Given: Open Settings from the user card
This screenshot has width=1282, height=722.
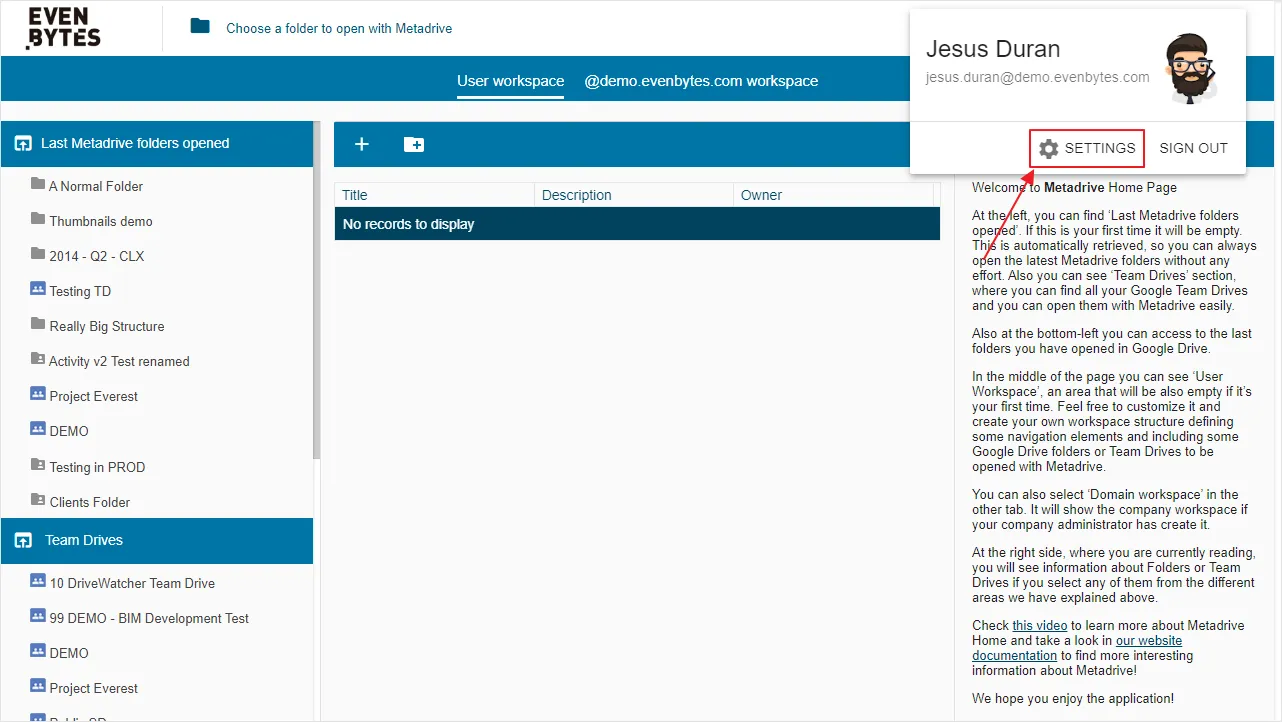Looking at the screenshot, I should tap(1087, 148).
